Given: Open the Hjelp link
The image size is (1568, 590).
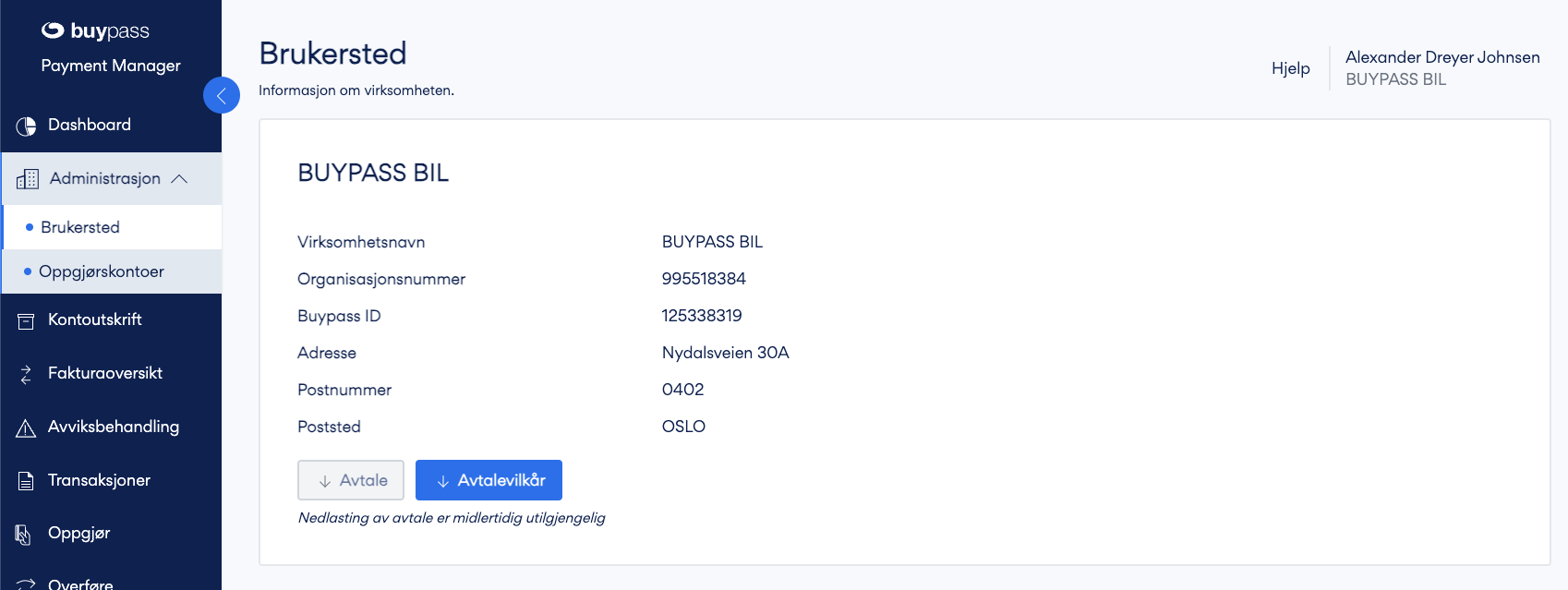Looking at the screenshot, I should 1291,68.
